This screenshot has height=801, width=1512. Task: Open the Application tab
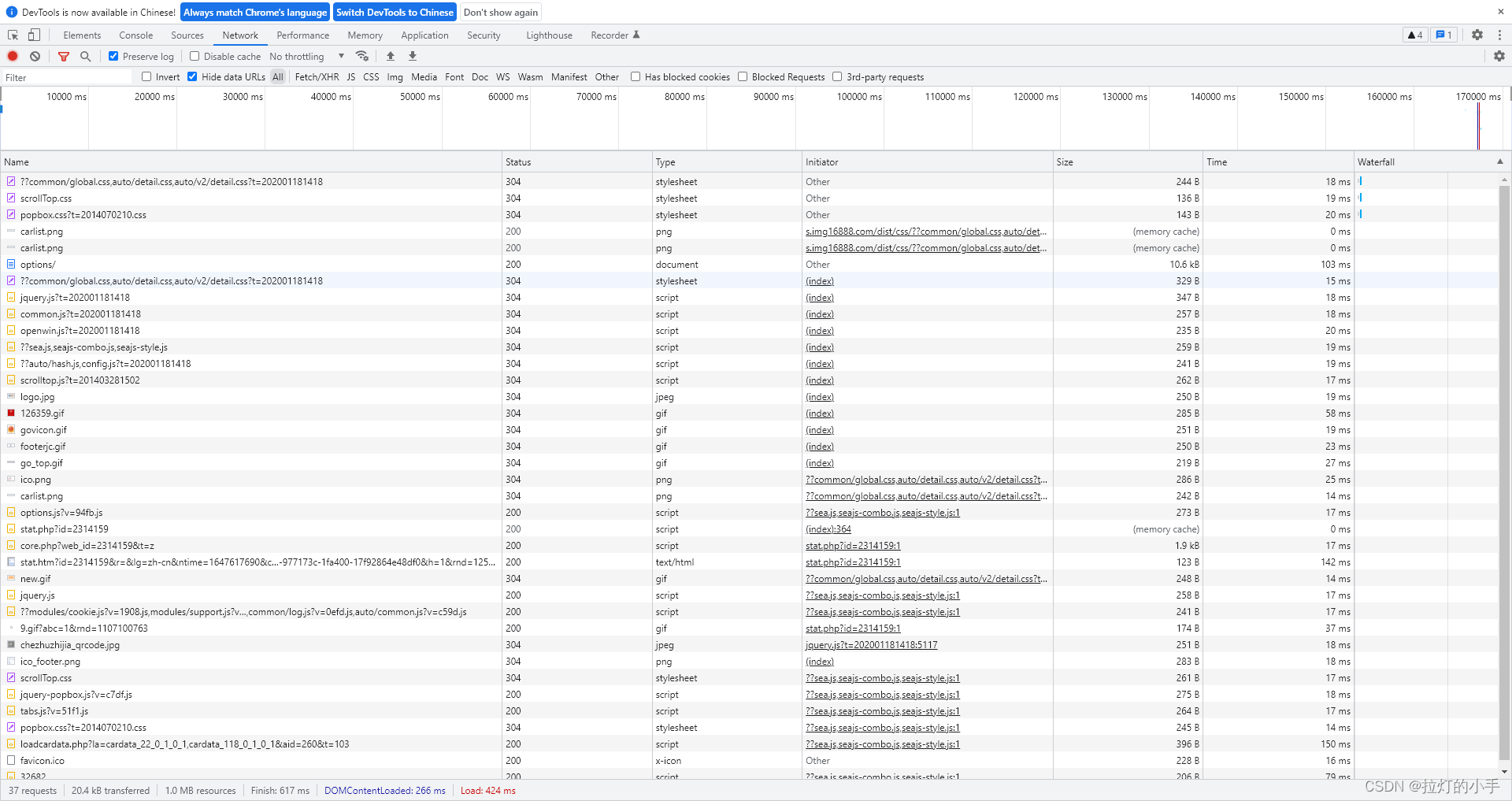click(x=424, y=35)
